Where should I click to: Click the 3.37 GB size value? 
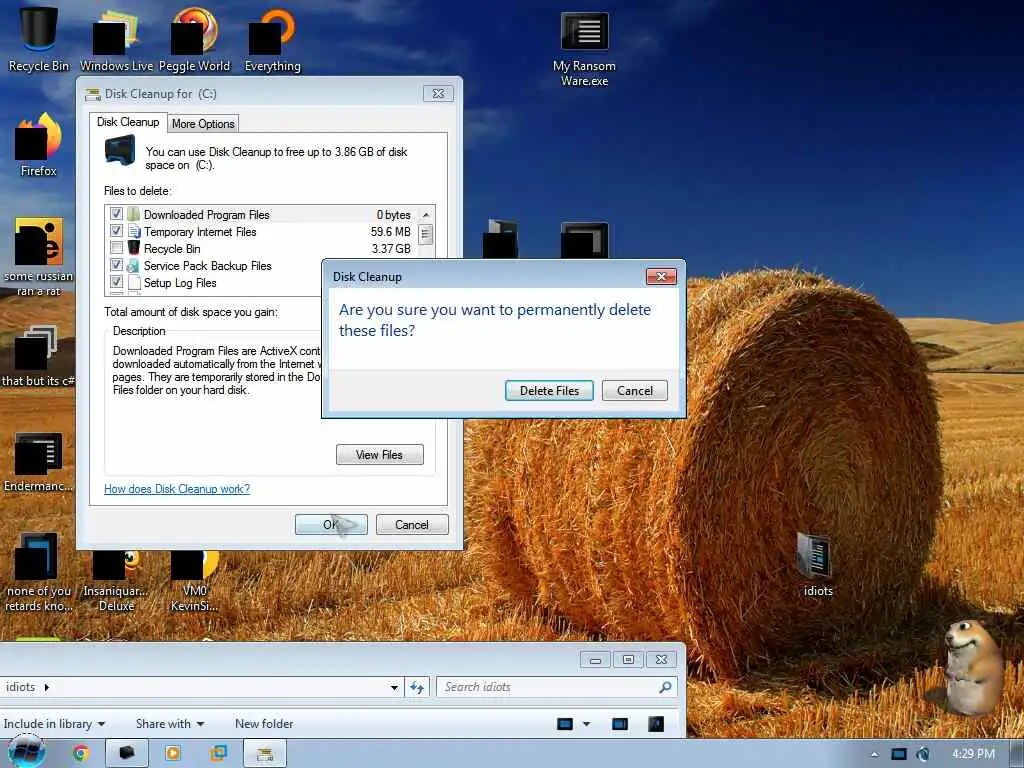(x=391, y=249)
